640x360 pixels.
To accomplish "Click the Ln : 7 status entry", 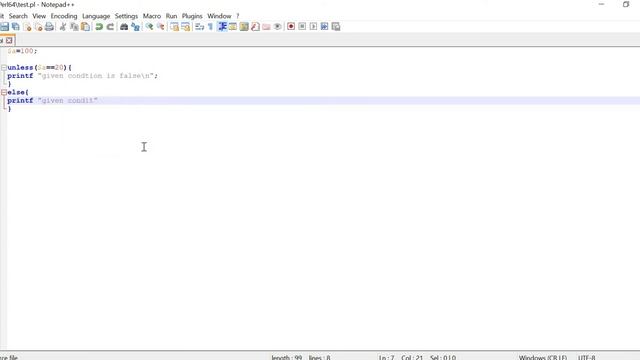I will click(387, 358).
